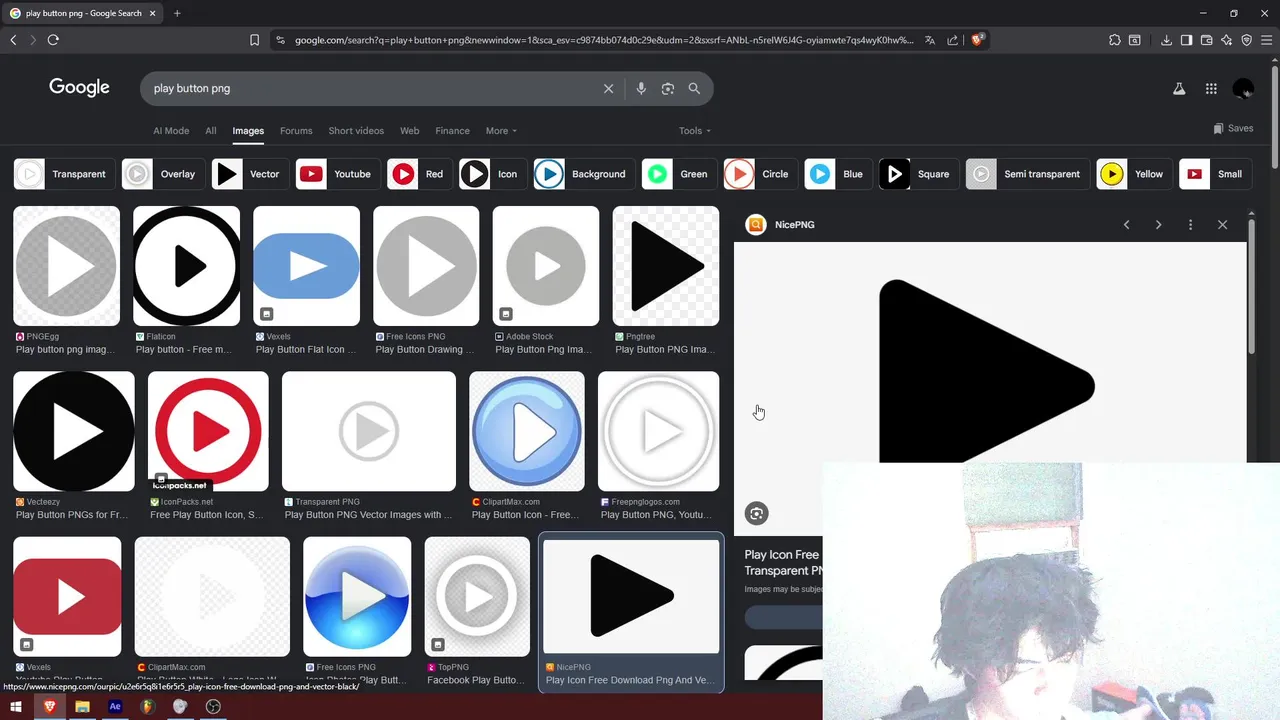
Task: Open the Flaticon black play button thumbnail
Action: click(x=186, y=266)
